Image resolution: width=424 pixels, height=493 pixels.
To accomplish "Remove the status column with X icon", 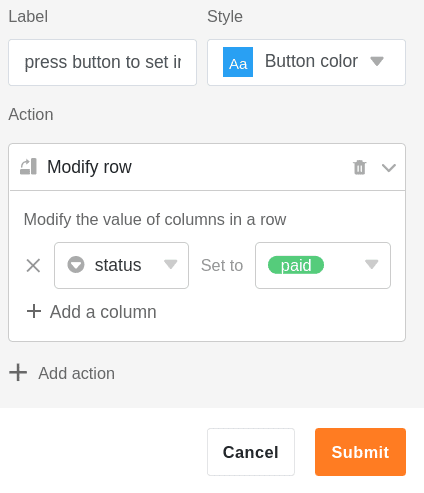I will coord(33,266).
